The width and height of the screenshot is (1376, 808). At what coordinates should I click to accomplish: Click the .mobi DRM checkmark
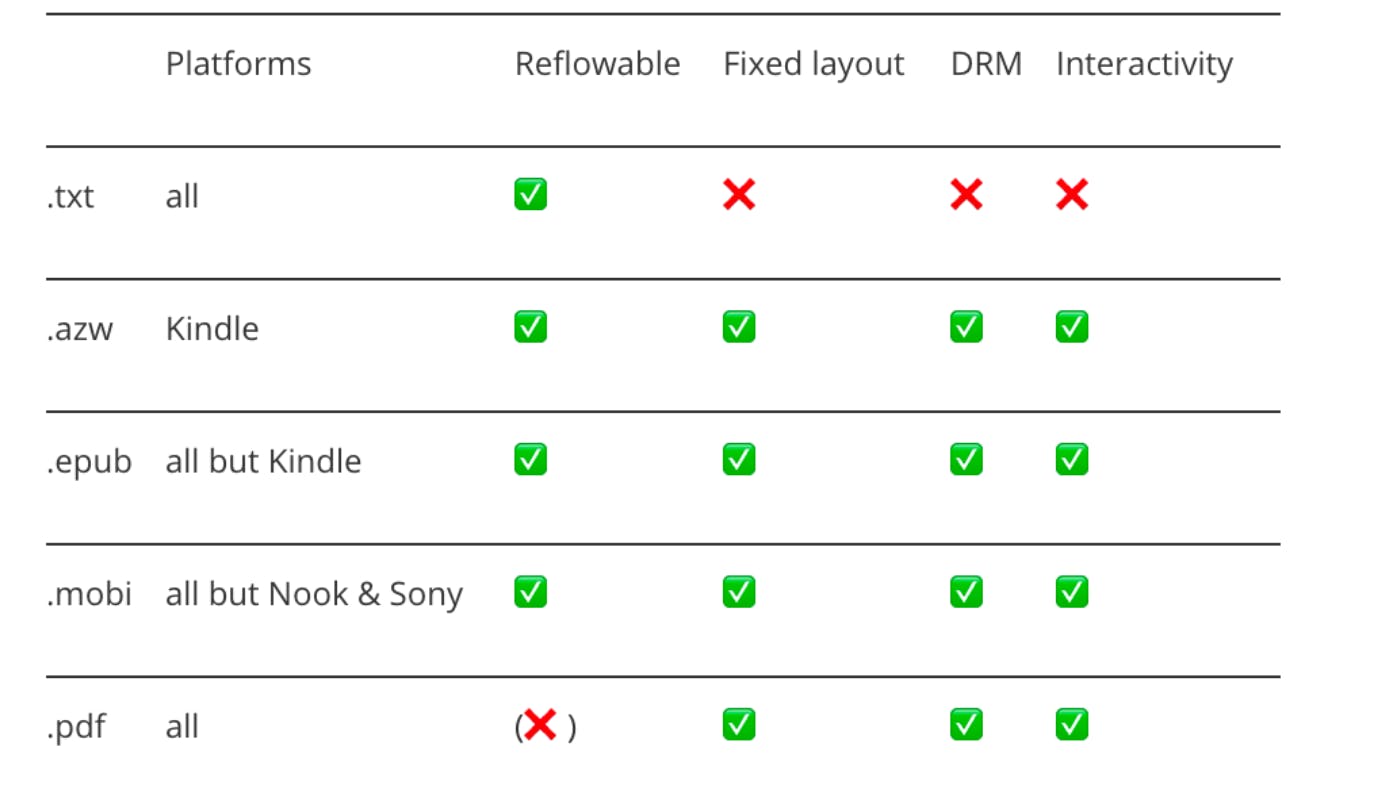pyautogui.click(x=966, y=592)
